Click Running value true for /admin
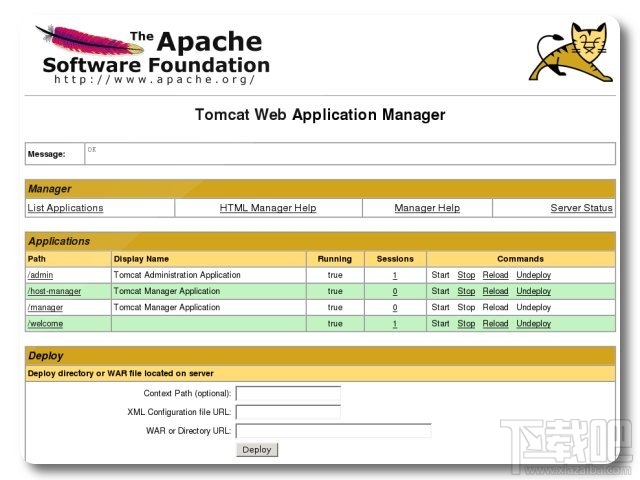This screenshot has height=480, width=640. (335, 275)
